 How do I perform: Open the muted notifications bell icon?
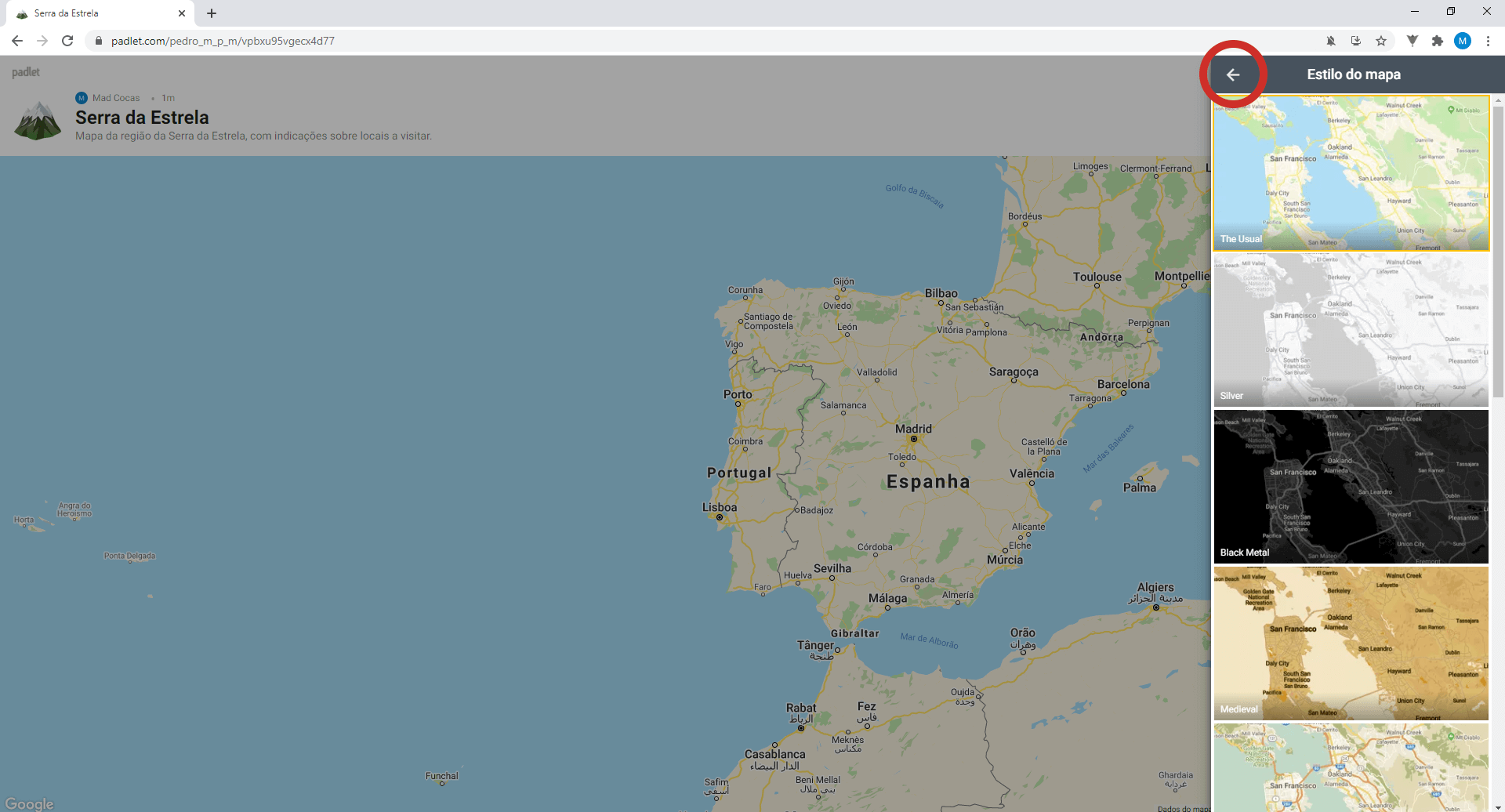(1331, 41)
